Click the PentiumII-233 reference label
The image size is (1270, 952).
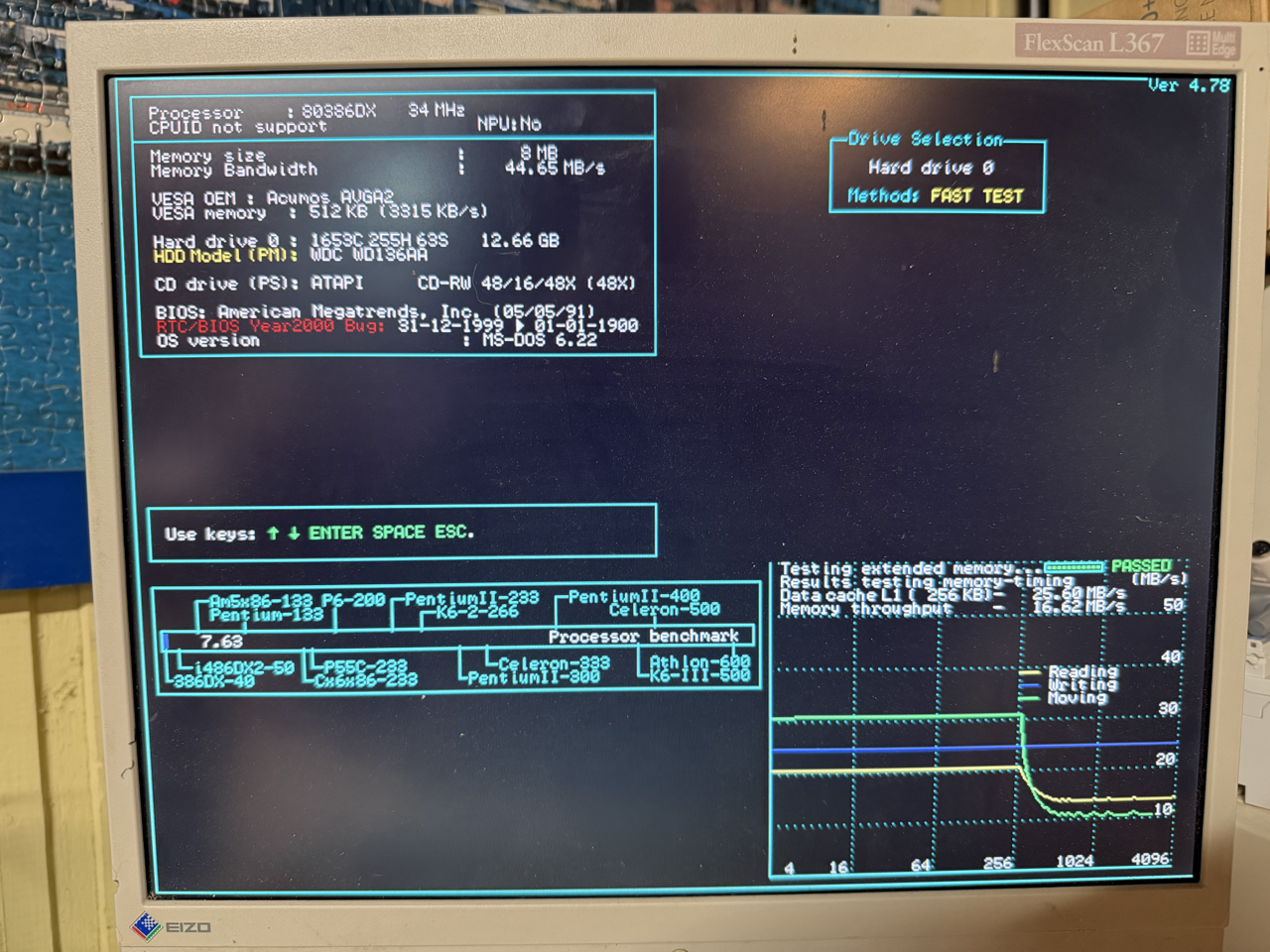(471, 598)
